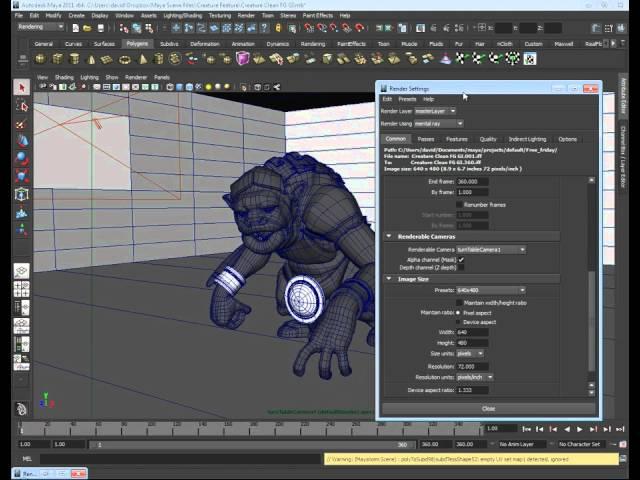Choose the Lasso select tool
The image size is (640, 480).
21,105
